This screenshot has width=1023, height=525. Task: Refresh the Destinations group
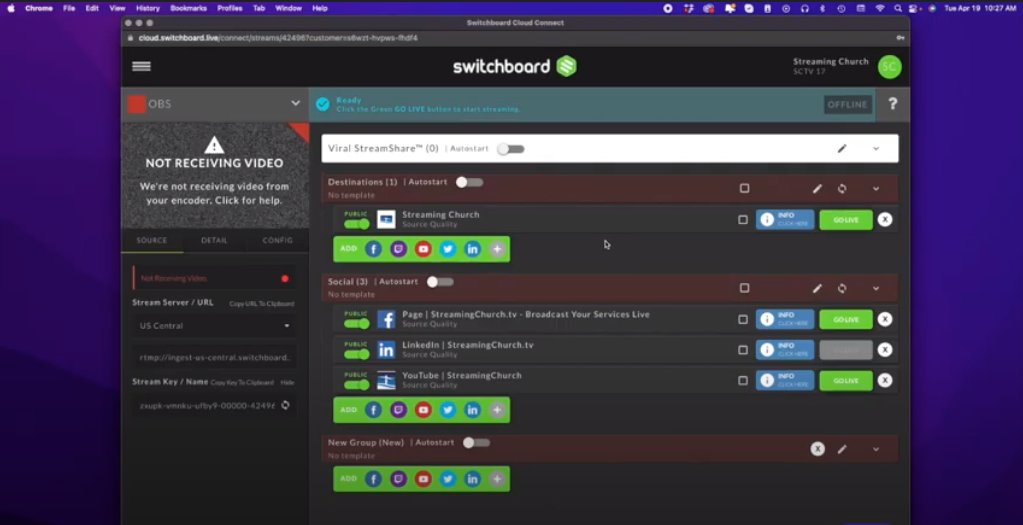842,188
